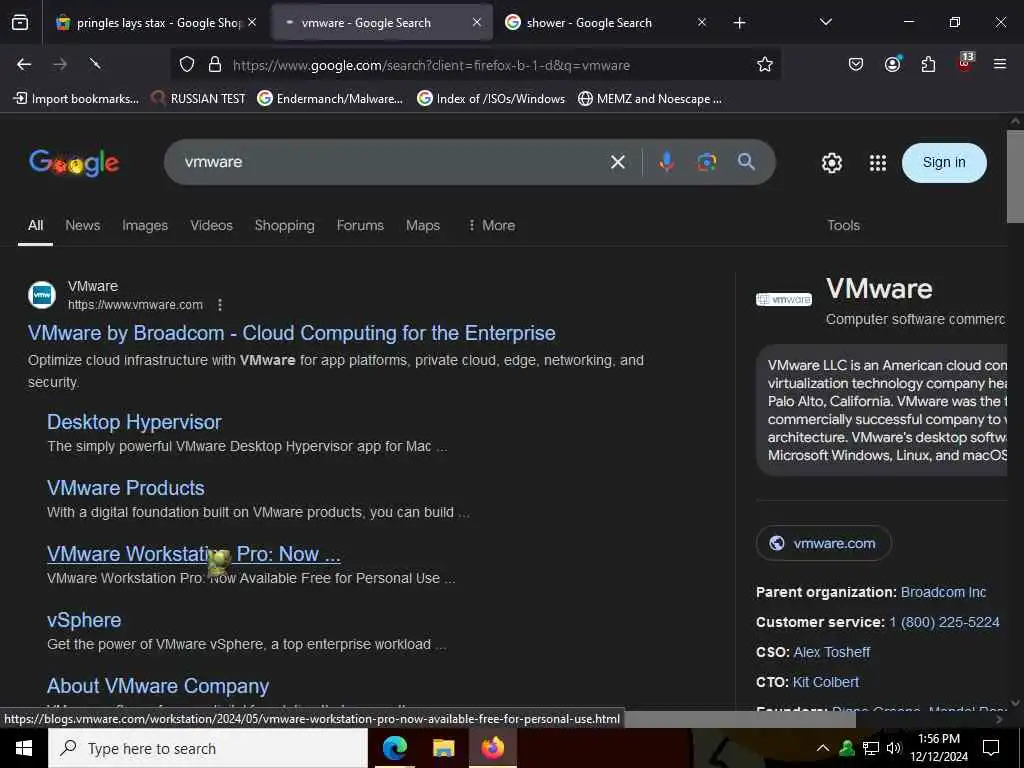Select the News results tab
This screenshot has height=768, width=1024.
coord(83,225)
